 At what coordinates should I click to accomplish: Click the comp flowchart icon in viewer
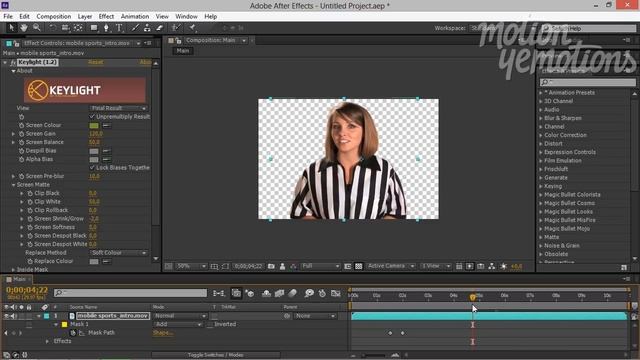[492, 267]
